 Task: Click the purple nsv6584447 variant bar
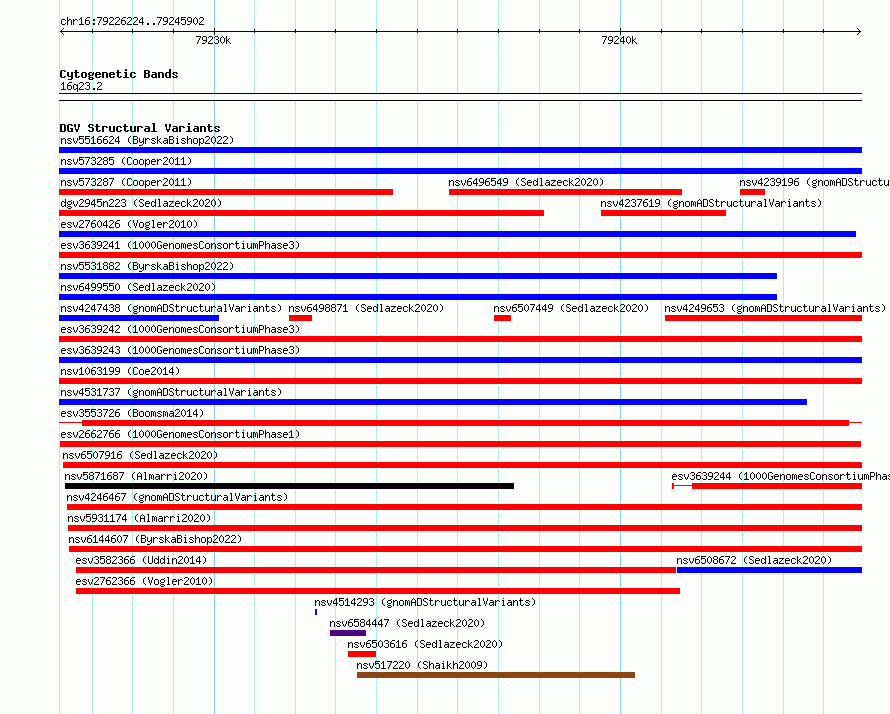pyautogui.click(x=348, y=633)
